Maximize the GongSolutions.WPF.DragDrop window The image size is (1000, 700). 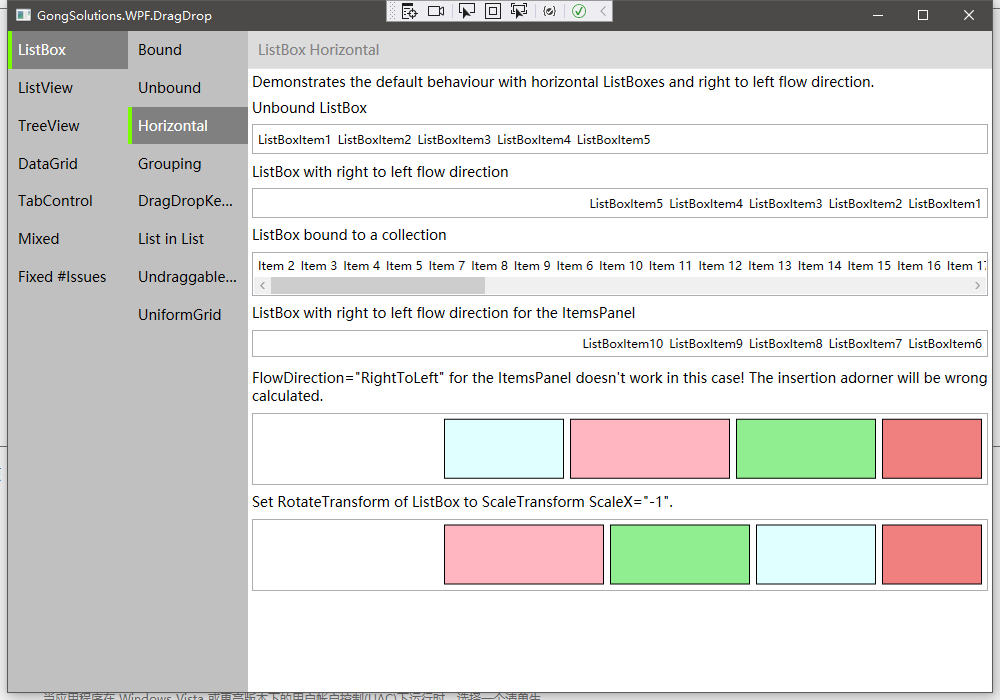[923, 15]
